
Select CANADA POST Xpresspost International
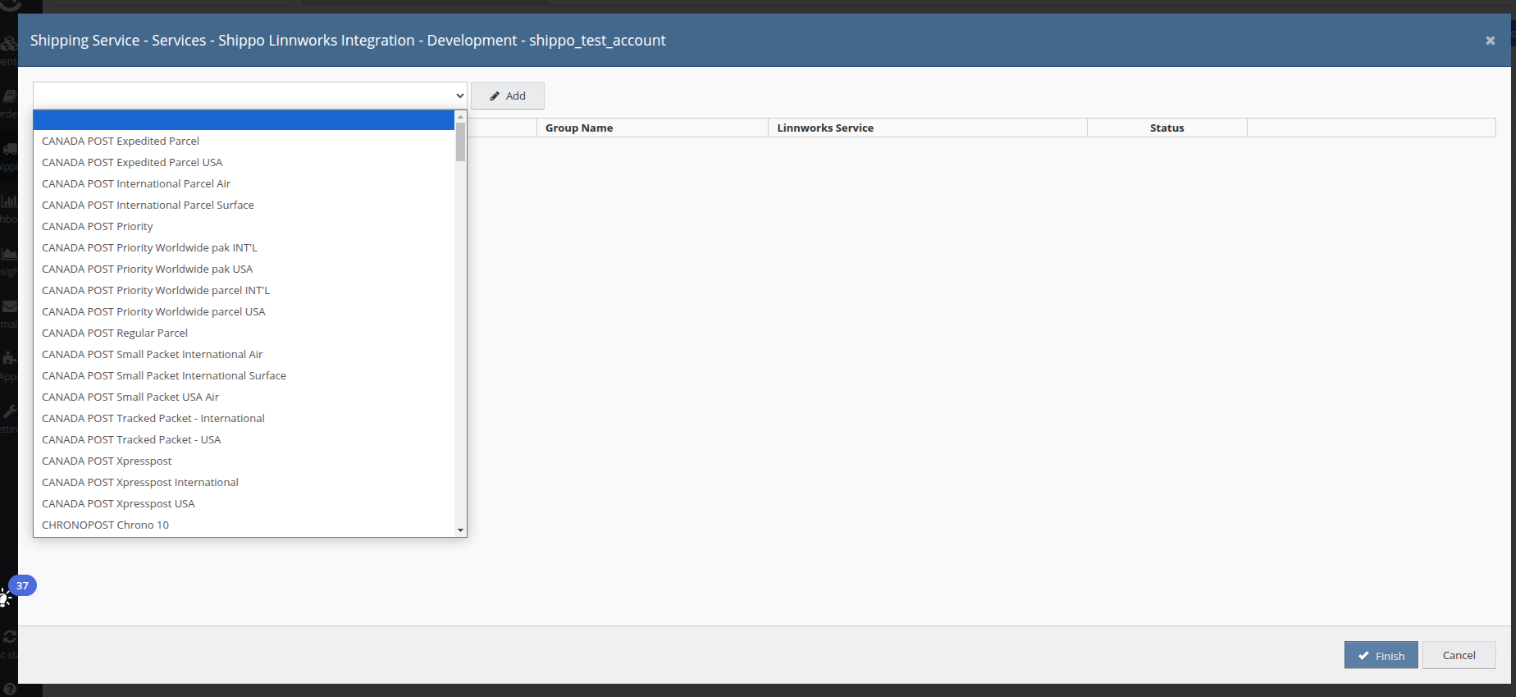coord(244,482)
